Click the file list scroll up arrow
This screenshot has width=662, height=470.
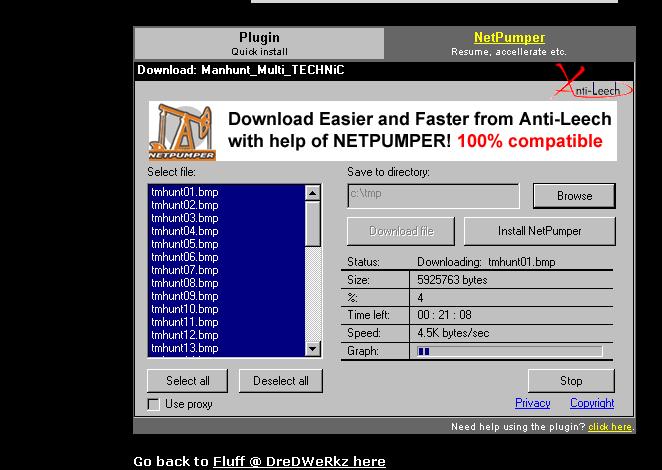[x=312, y=193]
